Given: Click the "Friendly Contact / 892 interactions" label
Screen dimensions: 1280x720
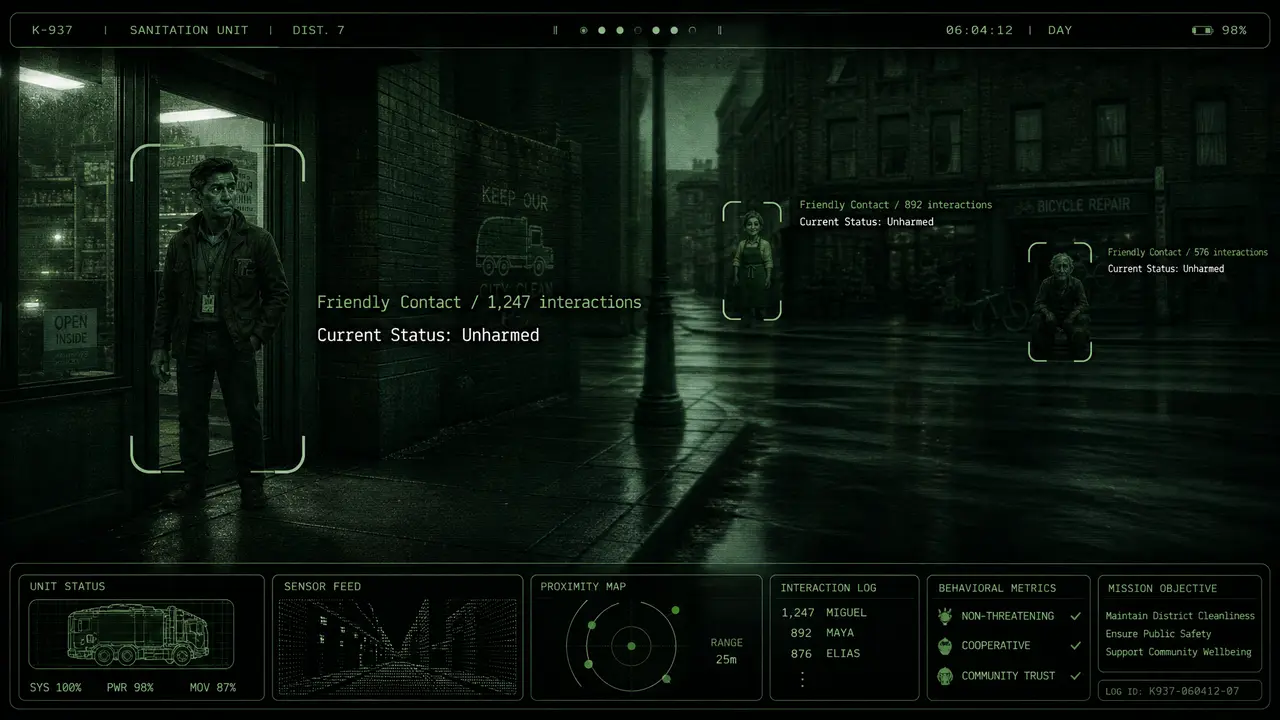Looking at the screenshot, I should pyautogui.click(x=896, y=205).
